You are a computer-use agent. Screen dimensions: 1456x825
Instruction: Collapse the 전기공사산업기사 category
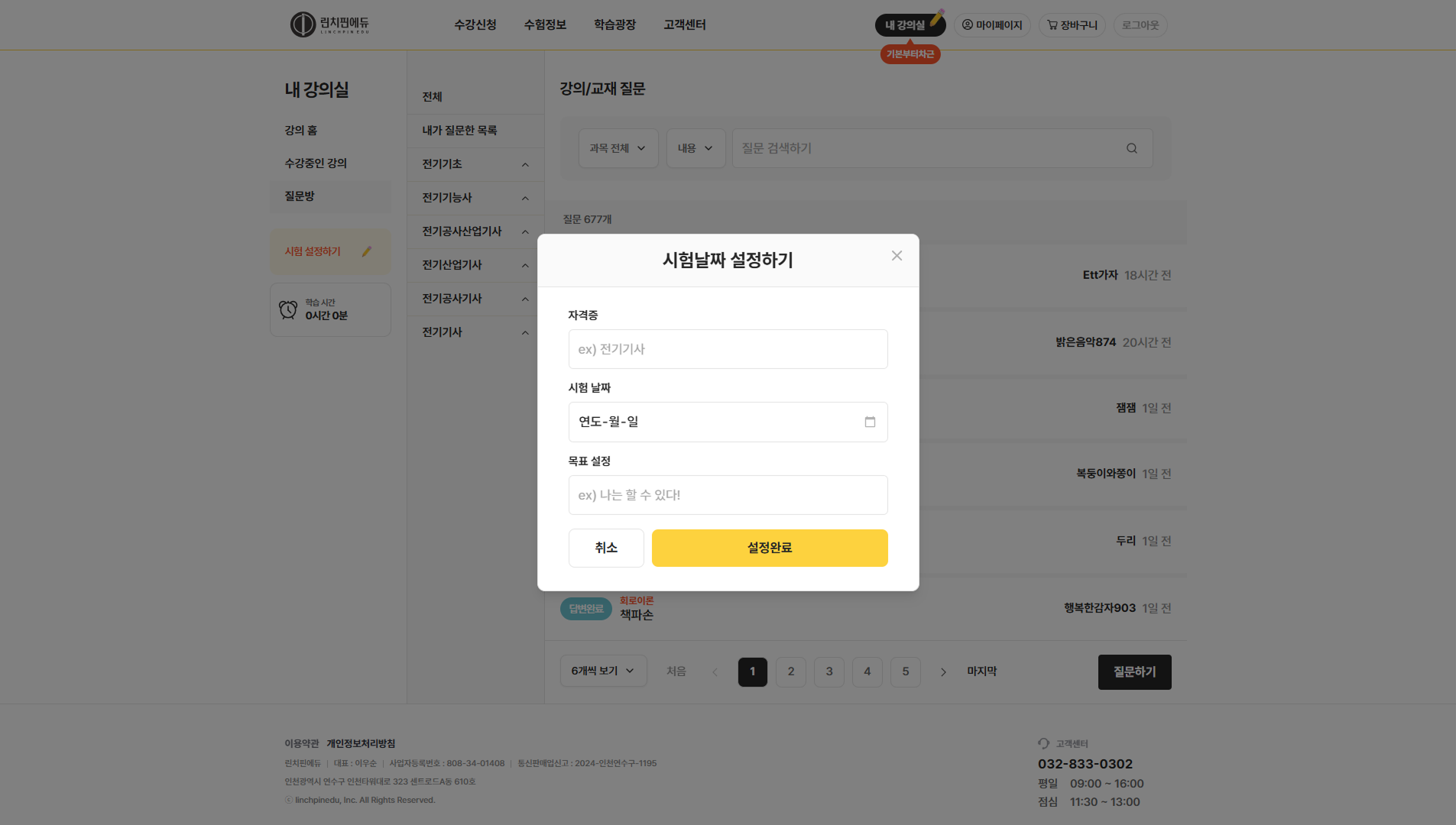(525, 232)
